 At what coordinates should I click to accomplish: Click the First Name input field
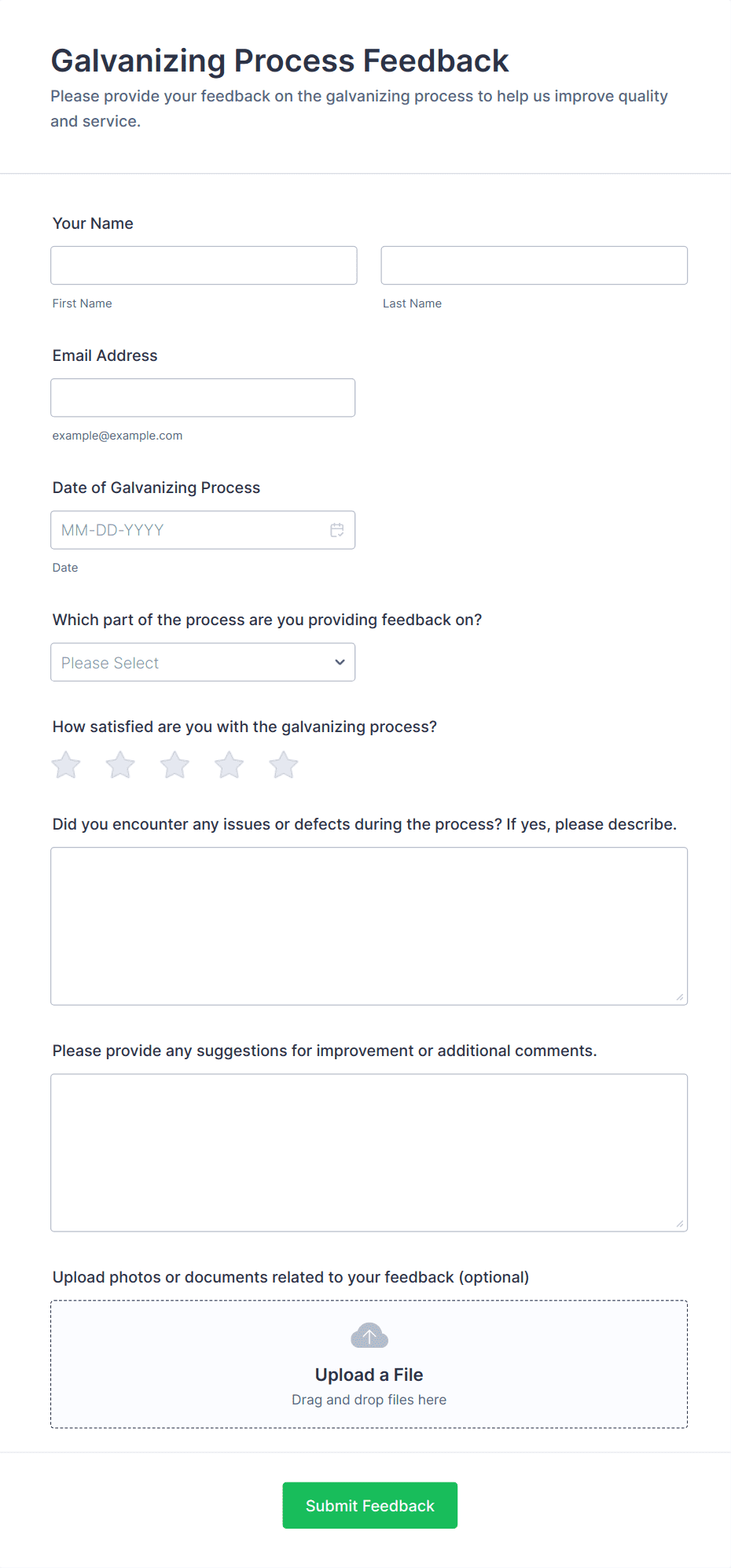coord(204,266)
